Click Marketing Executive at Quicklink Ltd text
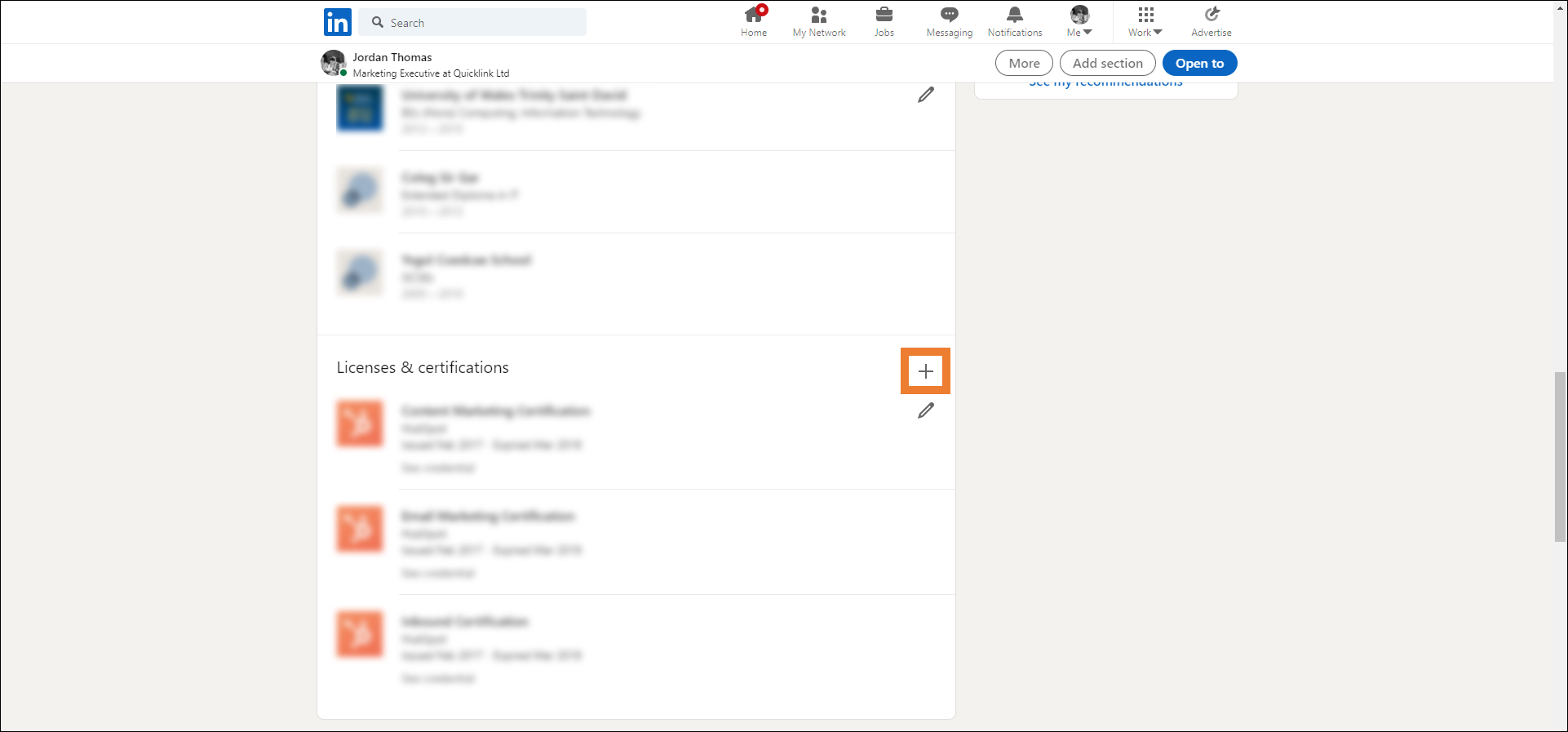The image size is (1568, 732). tap(431, 73)
